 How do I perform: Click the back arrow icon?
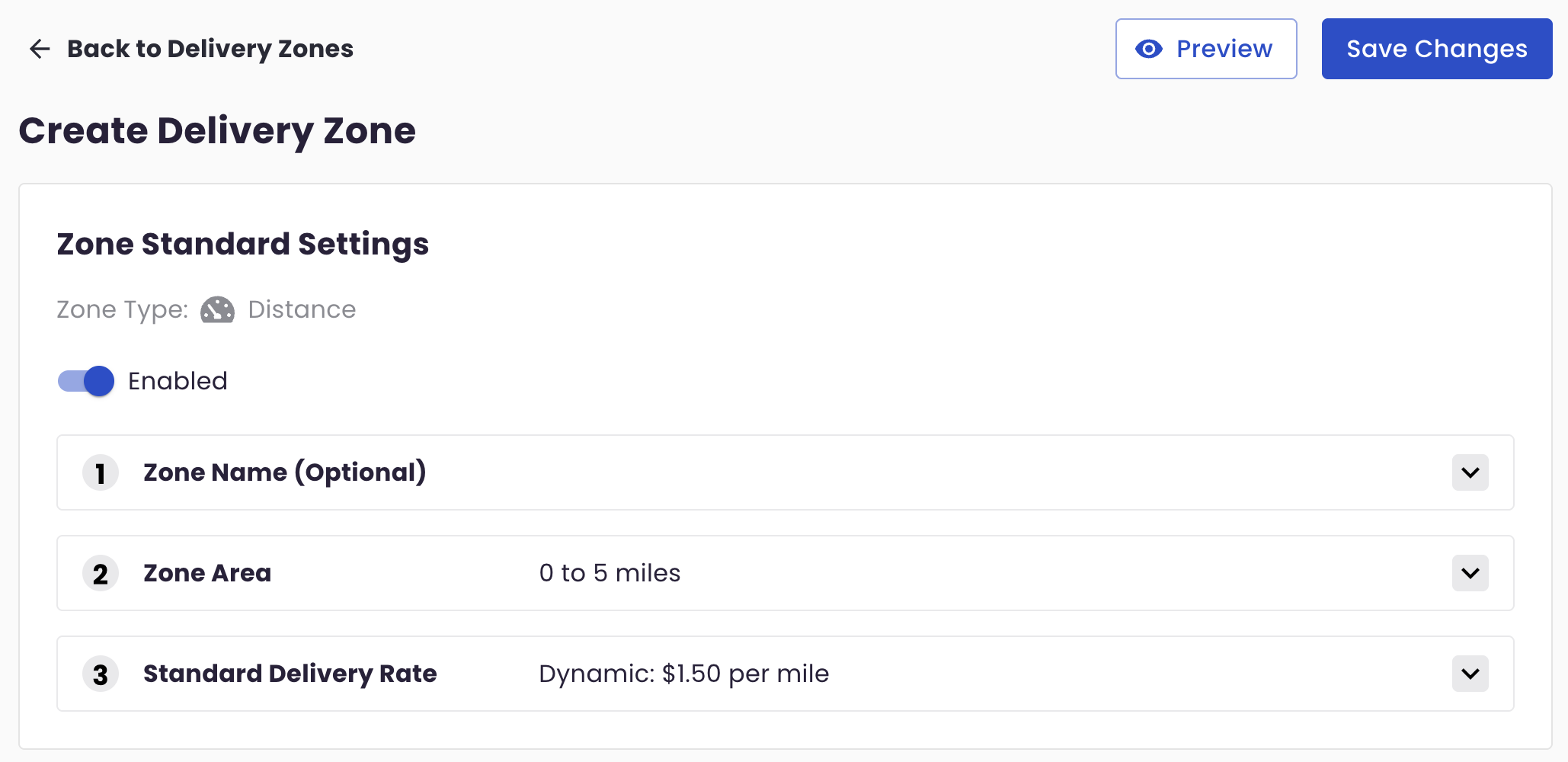click(x=40, y=49)
